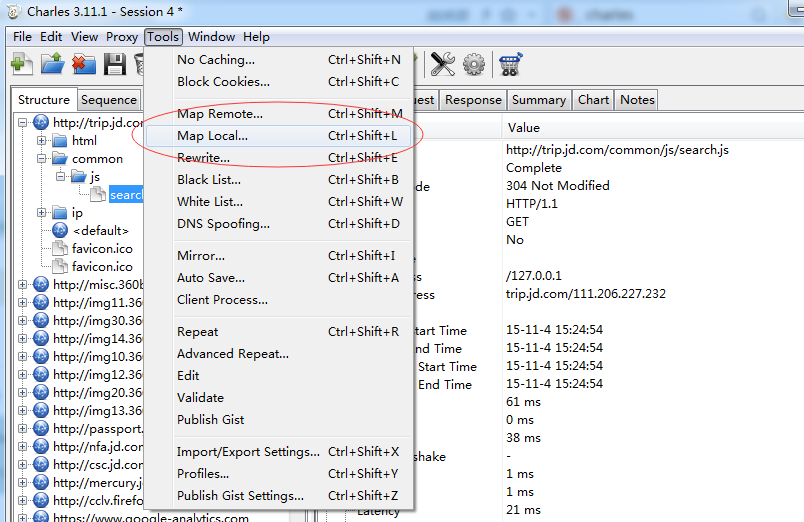Select Mirror menu entry

coord(278,255)
